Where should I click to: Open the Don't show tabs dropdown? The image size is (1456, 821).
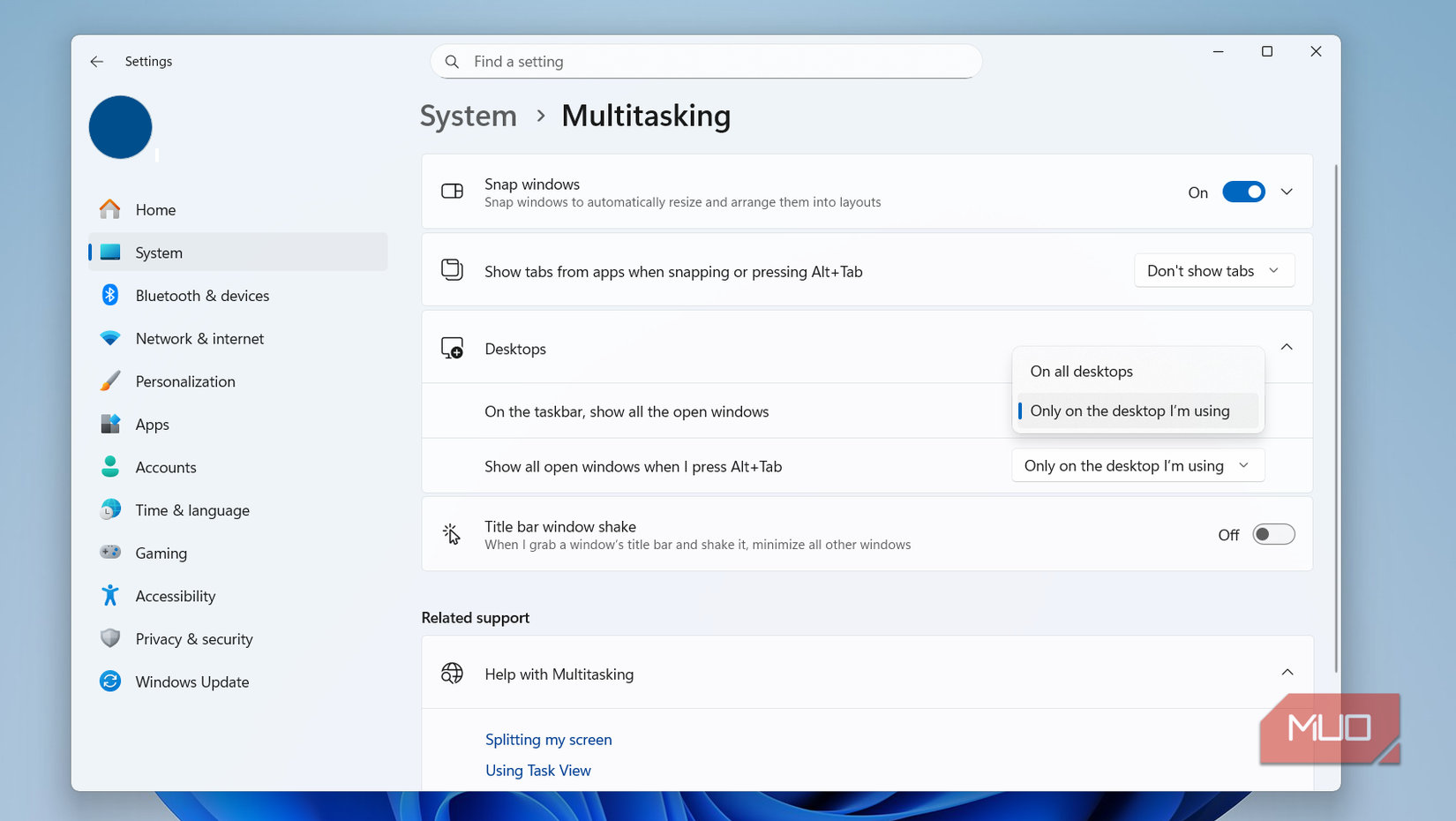click(x=1214, y=271)
